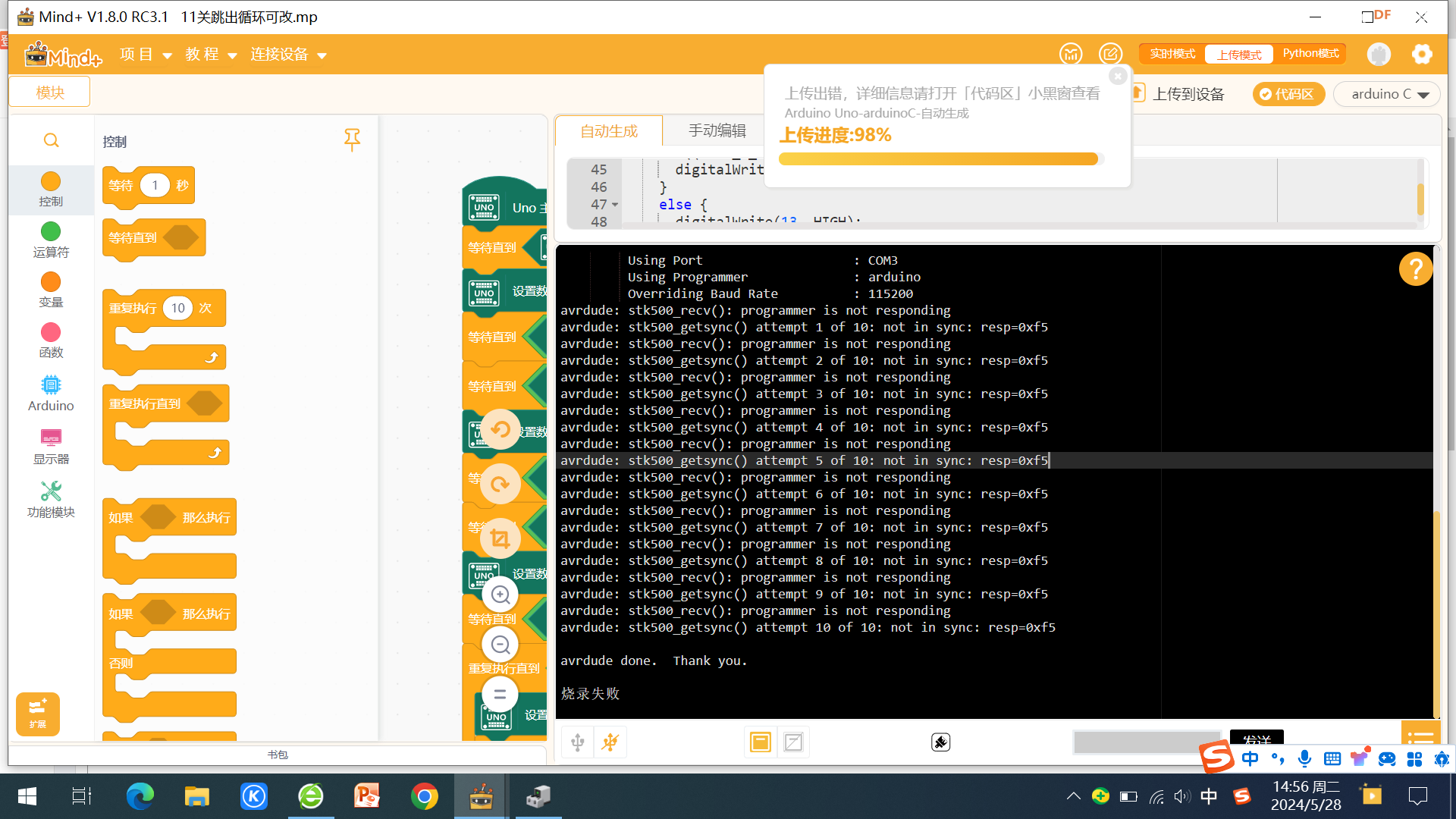Click the redo arrow on the stage
Image resolution: width=1456 pixels, height=819 pixels.
coord(500,484)
